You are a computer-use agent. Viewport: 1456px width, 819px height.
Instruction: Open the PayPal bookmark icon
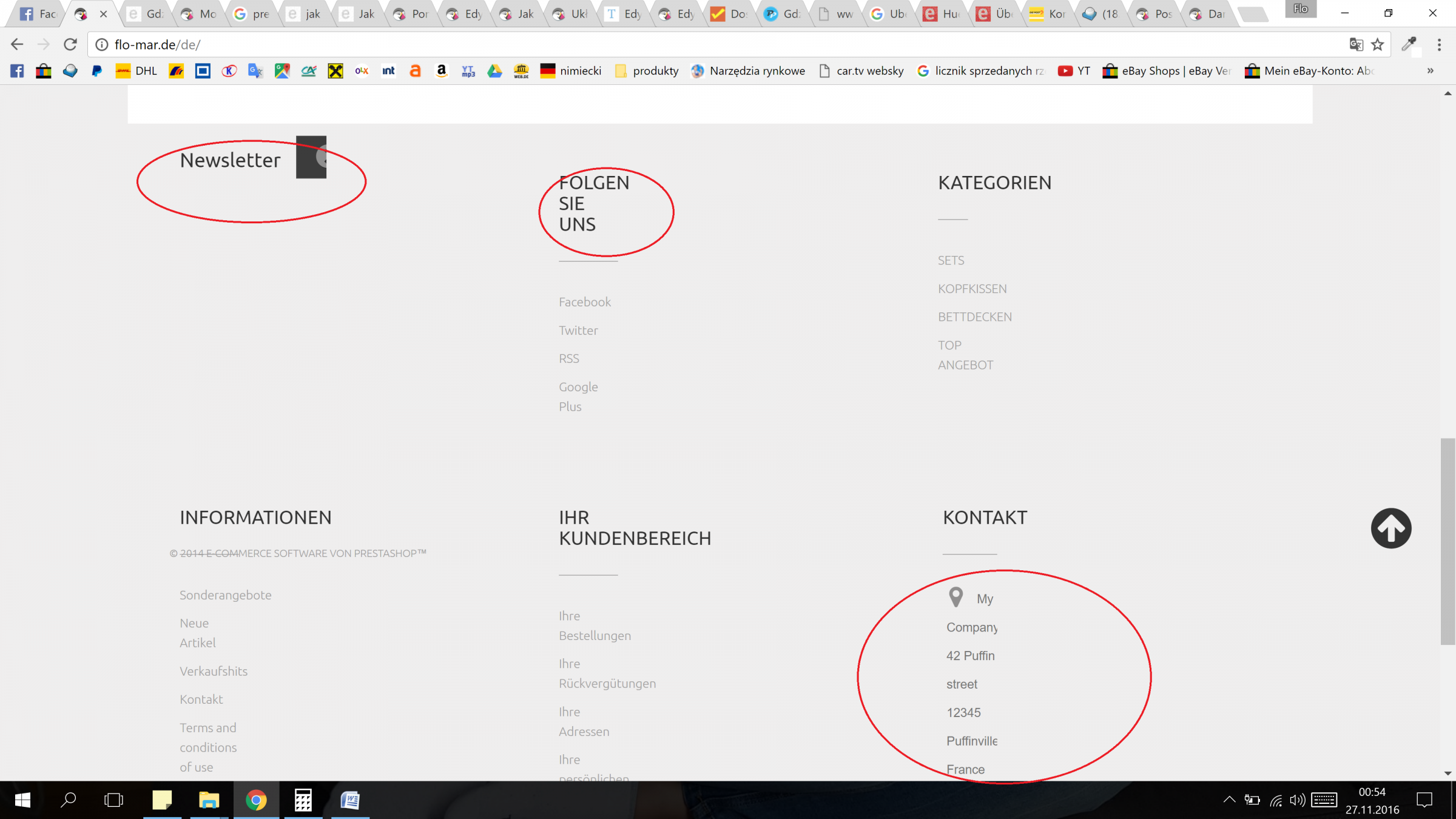[96, 71]
